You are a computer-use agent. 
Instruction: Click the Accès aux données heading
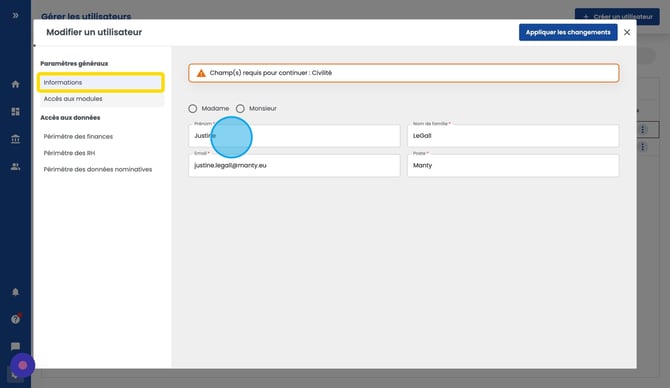(70, 118)
